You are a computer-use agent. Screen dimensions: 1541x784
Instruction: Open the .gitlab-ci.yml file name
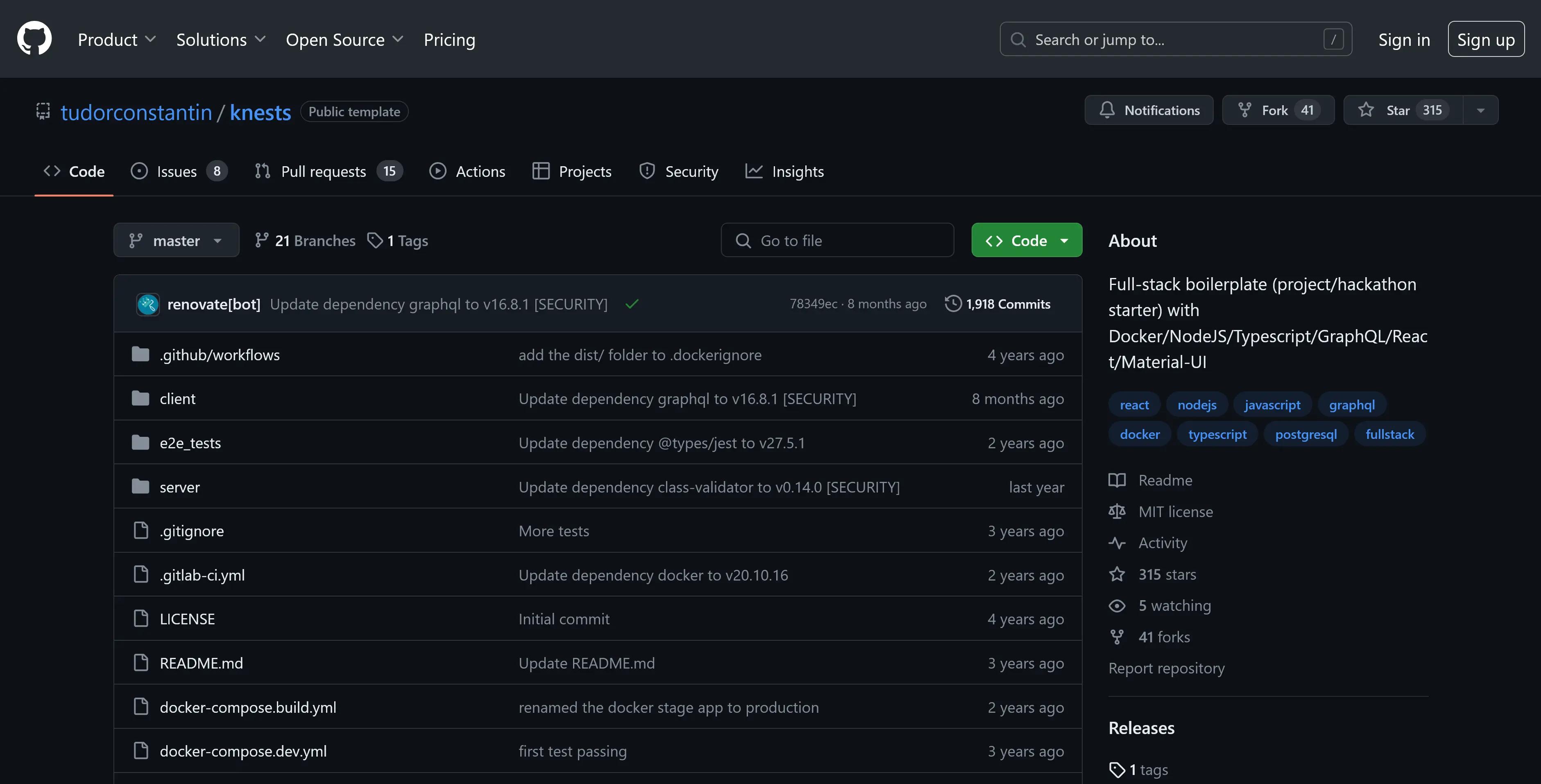[x=202, y=575]
